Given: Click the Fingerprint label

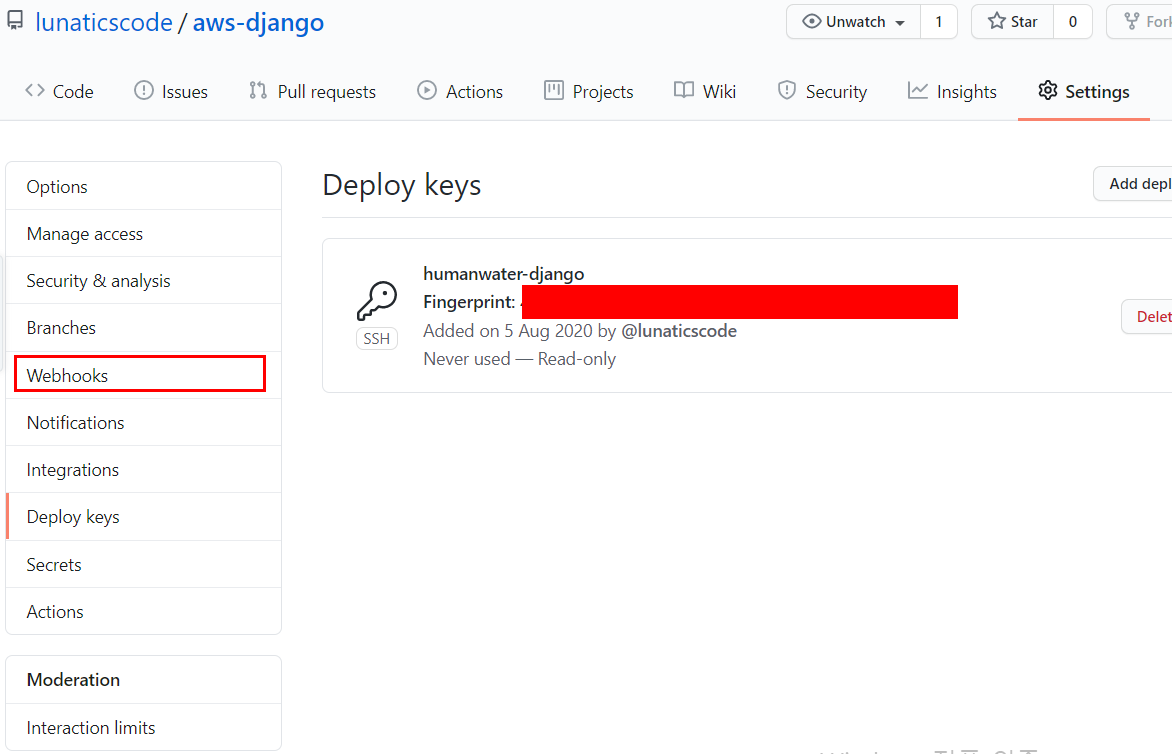Looking at the screenshot, I should point(469,302).
